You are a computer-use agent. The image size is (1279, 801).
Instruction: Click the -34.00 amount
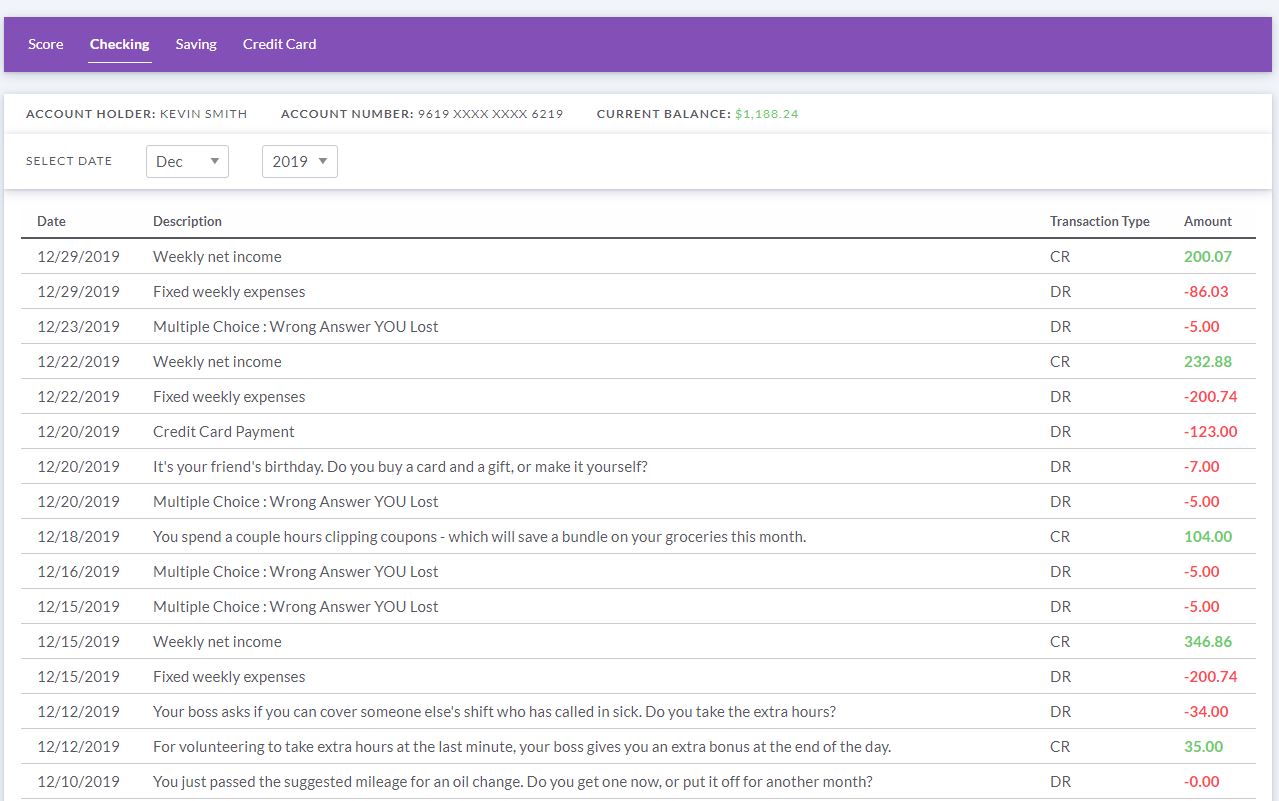1206,711
